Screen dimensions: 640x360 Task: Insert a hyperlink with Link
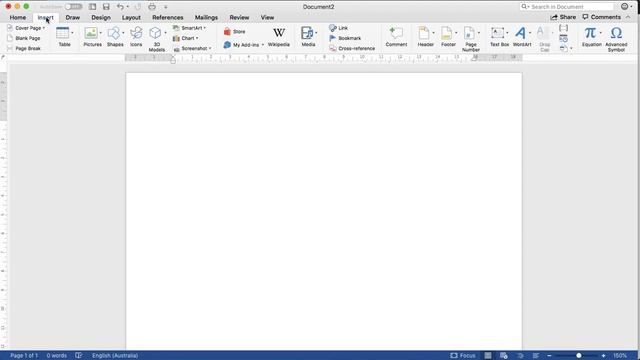338,28
